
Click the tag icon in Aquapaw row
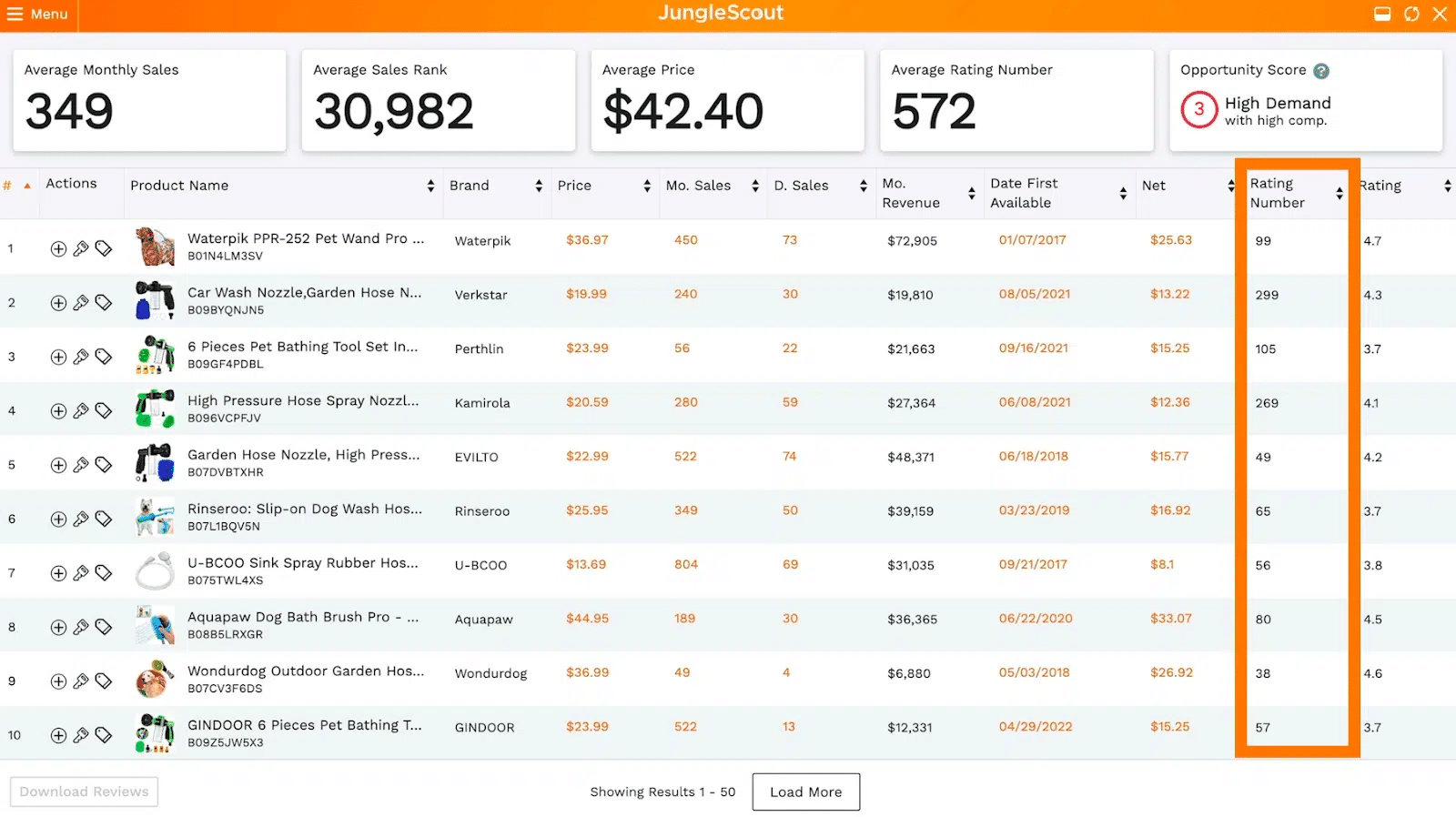(104, 627)
